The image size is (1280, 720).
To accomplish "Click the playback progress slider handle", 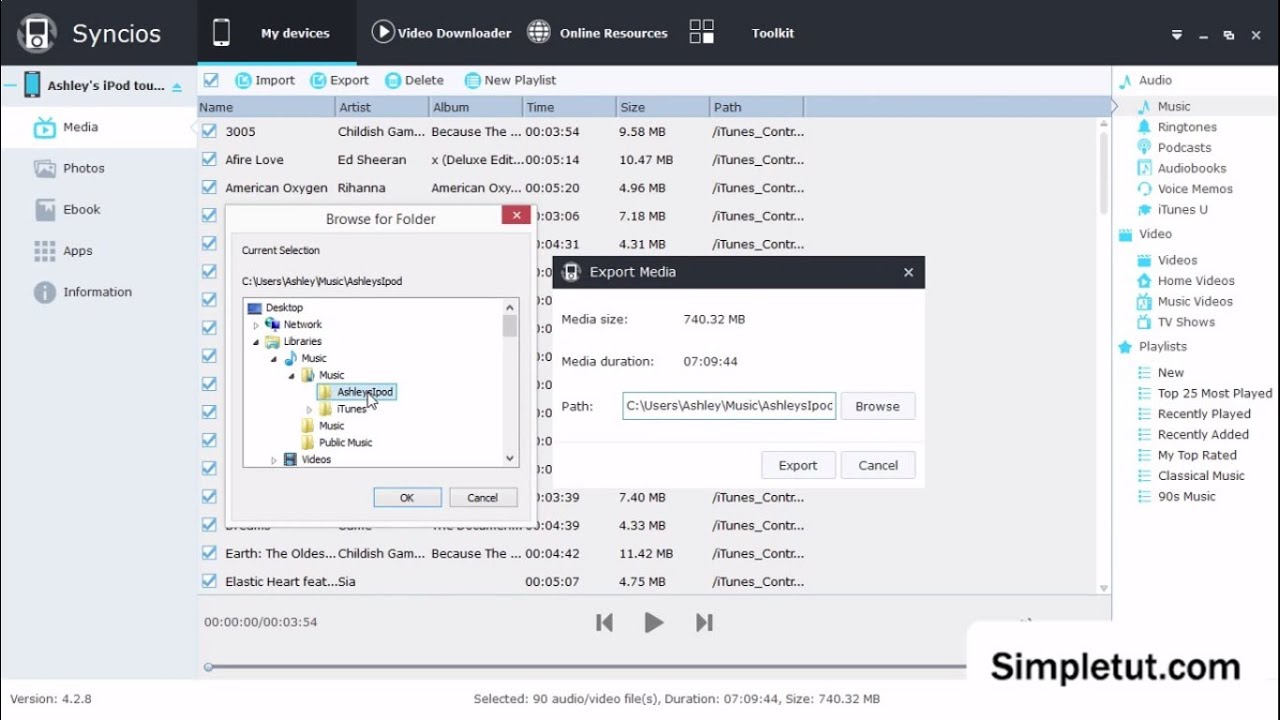I will (x=208, y=667).
